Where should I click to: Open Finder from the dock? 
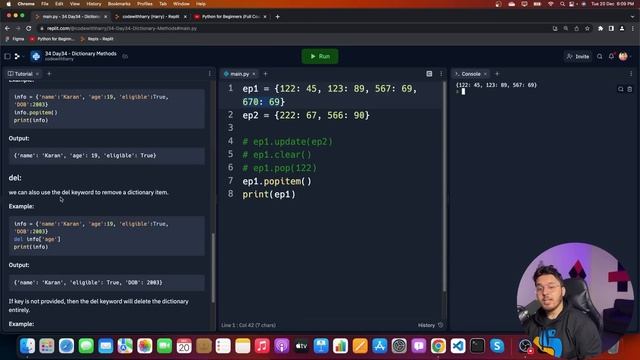[27, 346]
